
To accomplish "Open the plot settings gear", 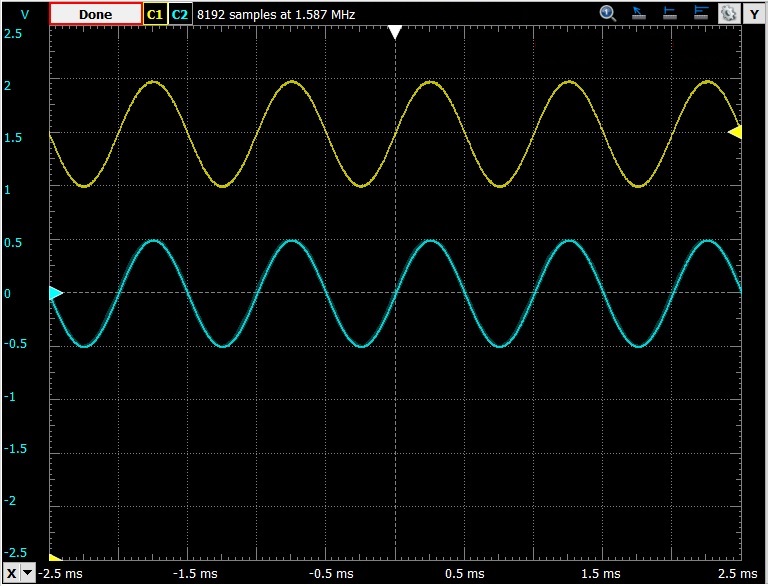I will point(729,14).
